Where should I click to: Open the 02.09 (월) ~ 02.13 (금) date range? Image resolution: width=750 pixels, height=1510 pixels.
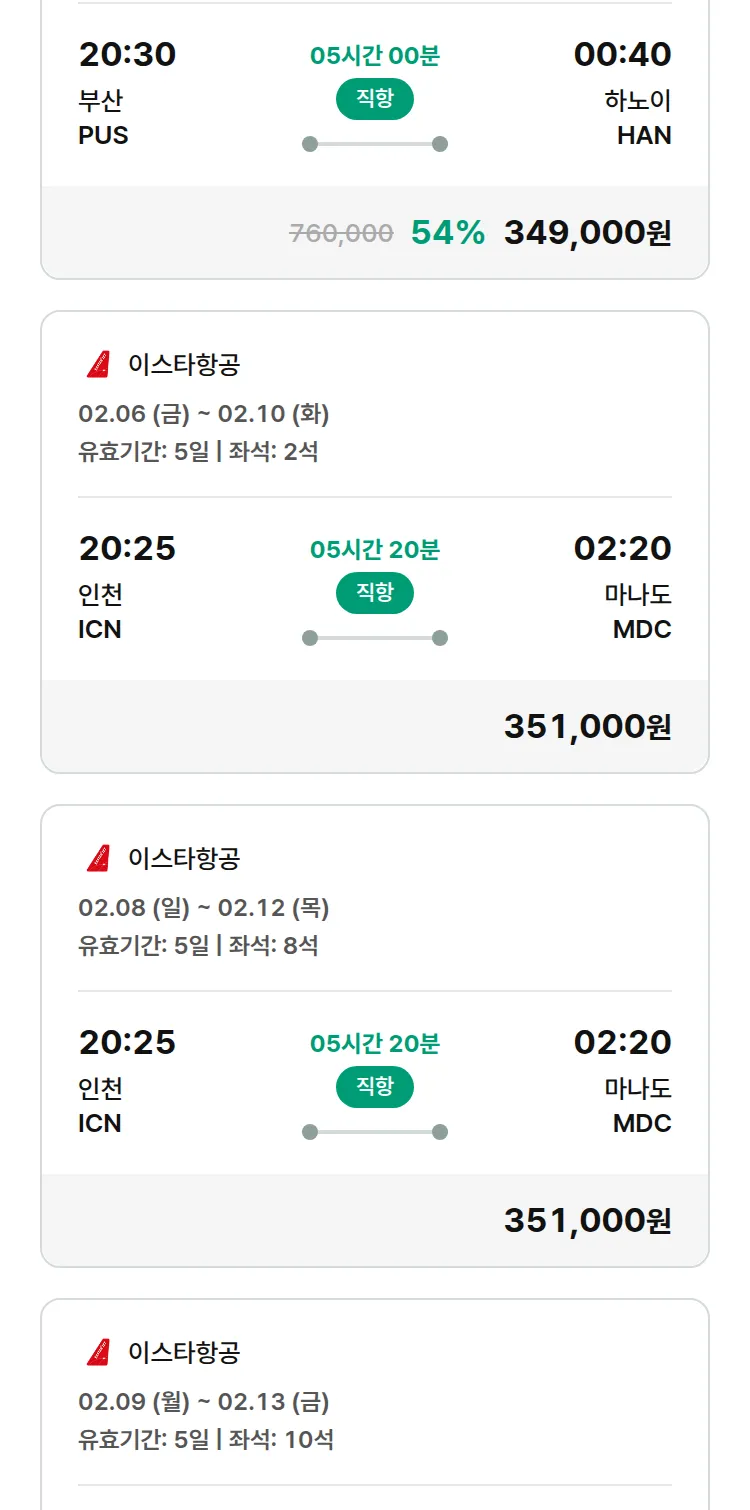204,1402
